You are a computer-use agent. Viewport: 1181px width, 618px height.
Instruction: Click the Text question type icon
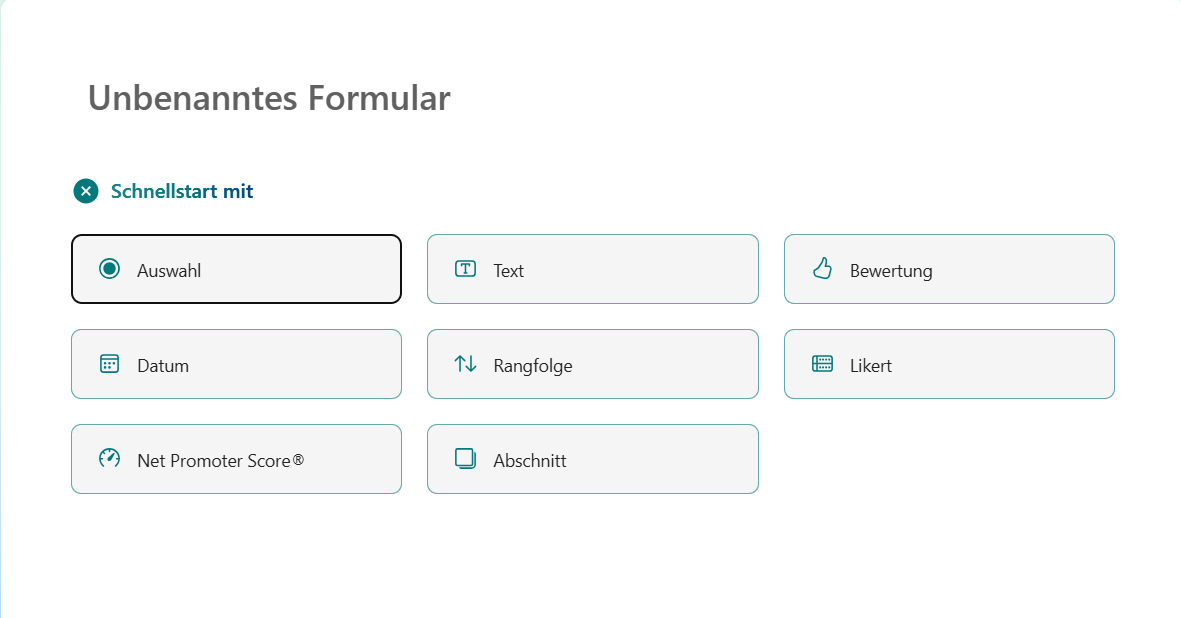pos(465,269)
